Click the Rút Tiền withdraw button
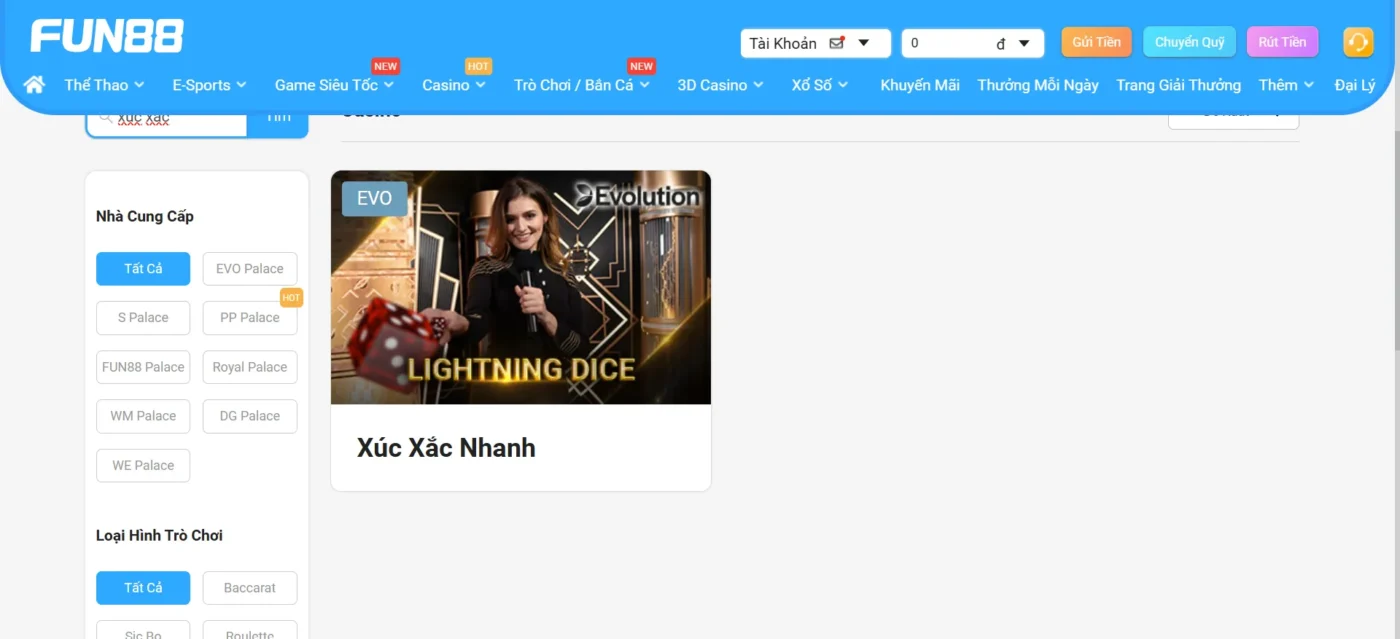This screenshot has height=639, width=1400. point(1282,42)
